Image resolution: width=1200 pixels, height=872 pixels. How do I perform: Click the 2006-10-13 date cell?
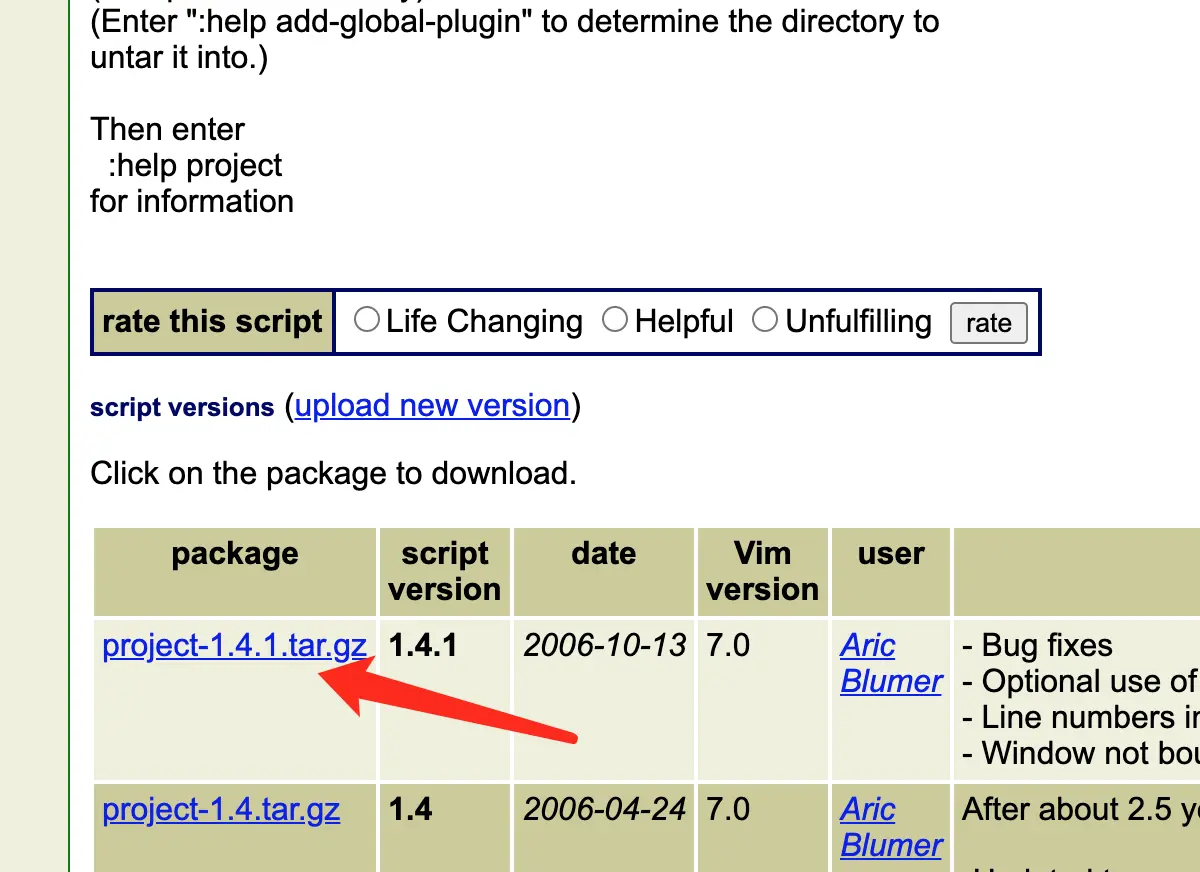(605, 645)
